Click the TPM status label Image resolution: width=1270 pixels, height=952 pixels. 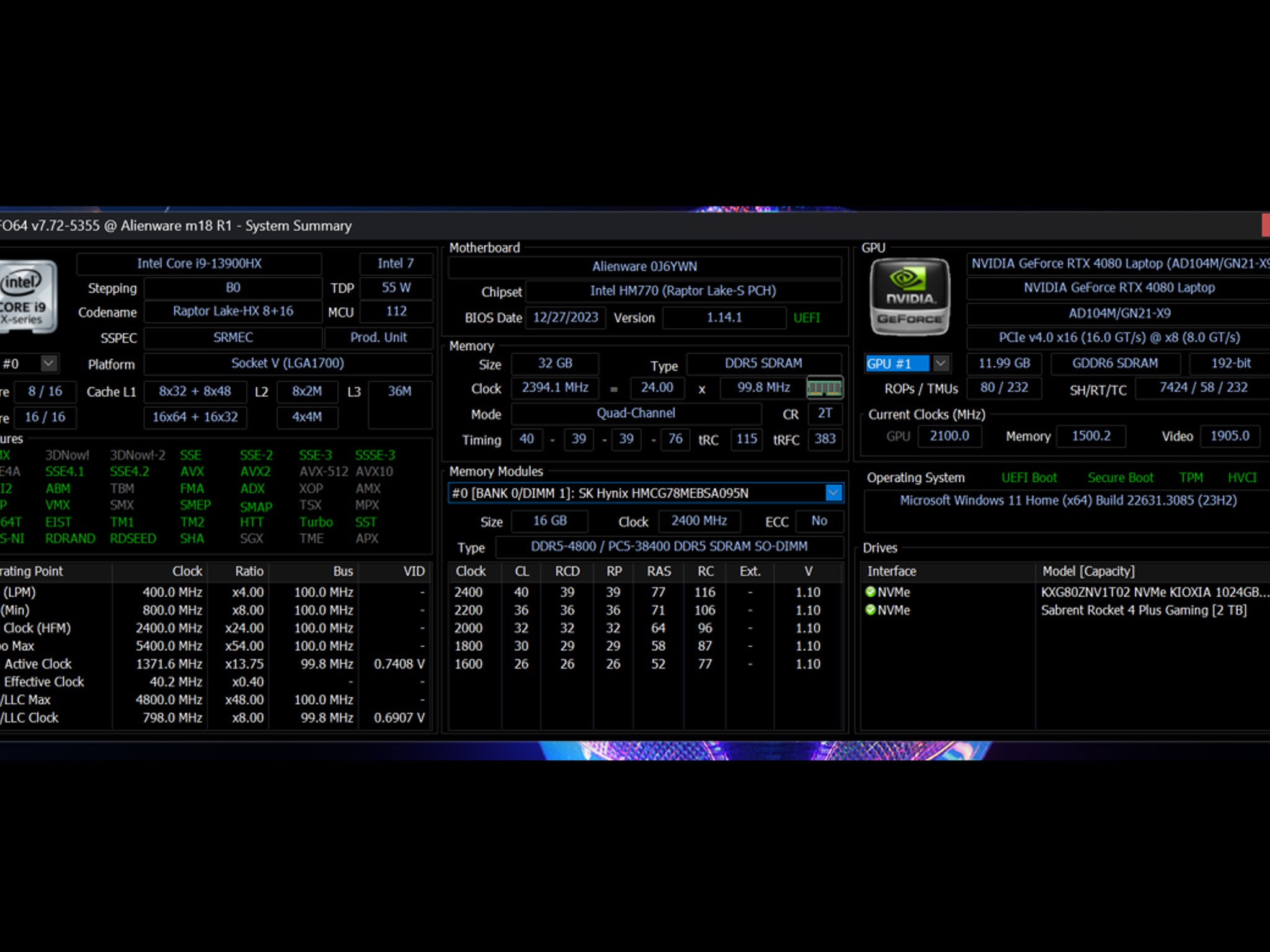pos(1191,478)
